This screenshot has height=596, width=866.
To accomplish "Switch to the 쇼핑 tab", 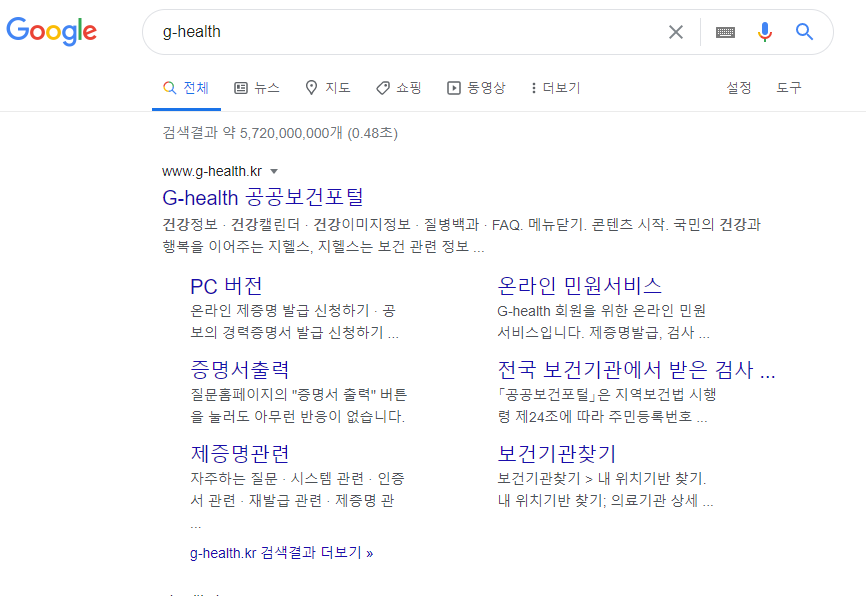I will (x=399, y=88).
